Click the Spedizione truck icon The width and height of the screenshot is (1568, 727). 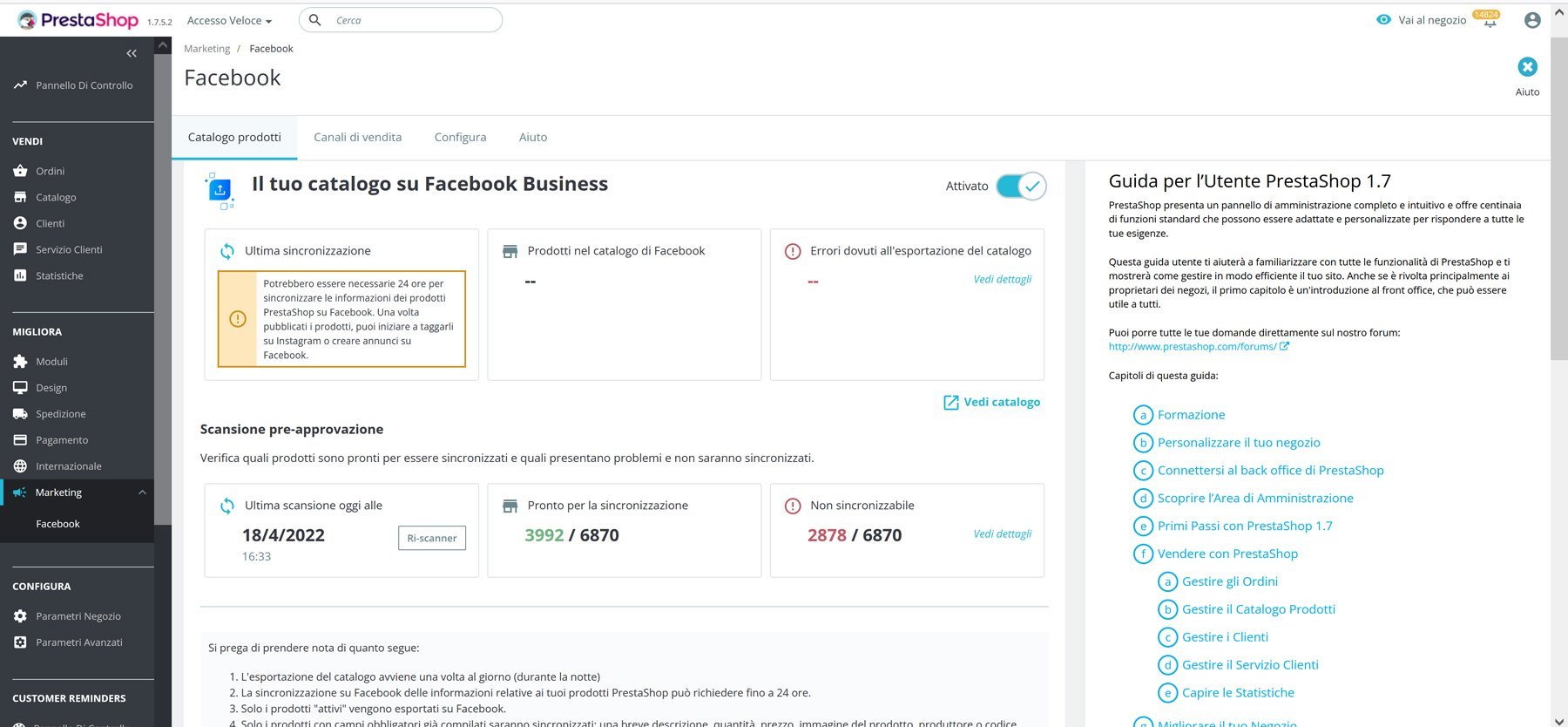(x=20, y=414)
